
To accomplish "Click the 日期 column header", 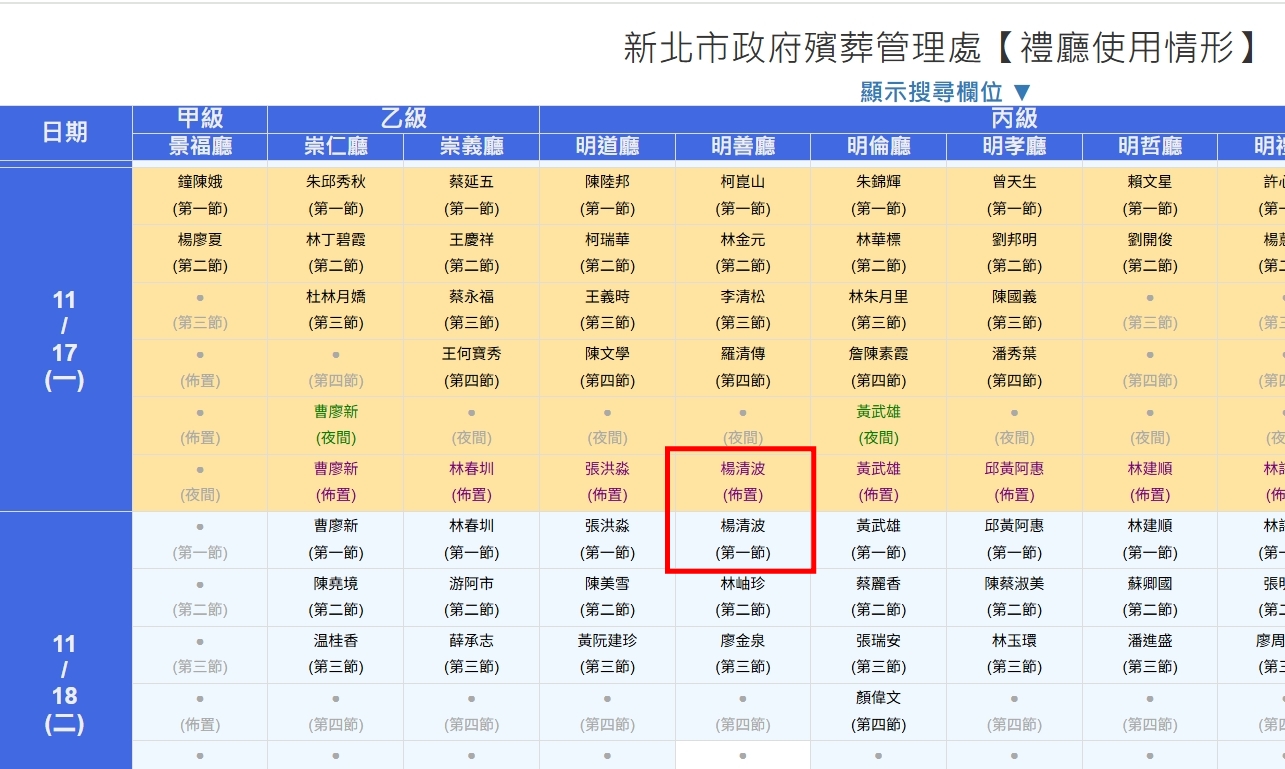I will pos(65,132).
